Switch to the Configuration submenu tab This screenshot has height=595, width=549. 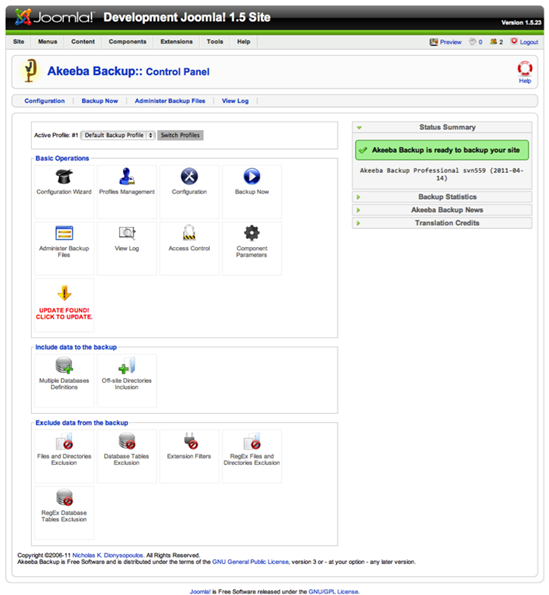point(44,101)
